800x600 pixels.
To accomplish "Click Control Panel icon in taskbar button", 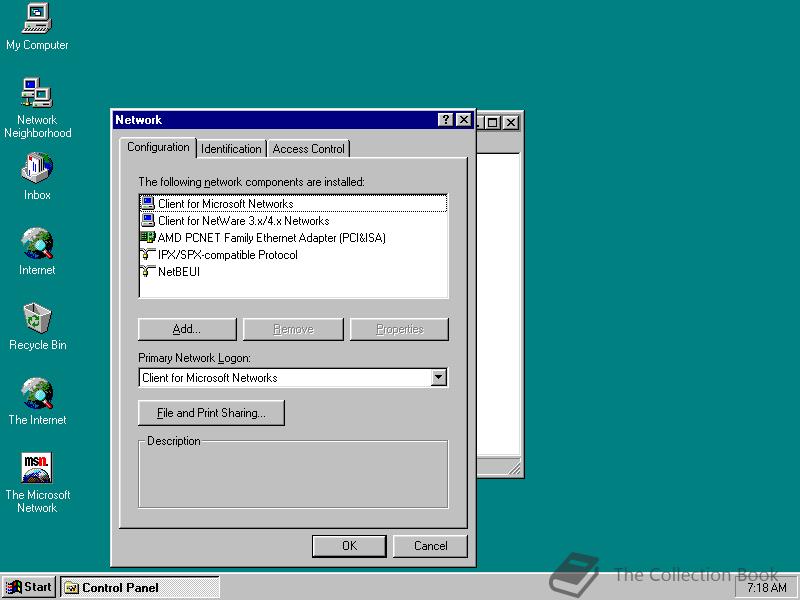I will [71, 588].
